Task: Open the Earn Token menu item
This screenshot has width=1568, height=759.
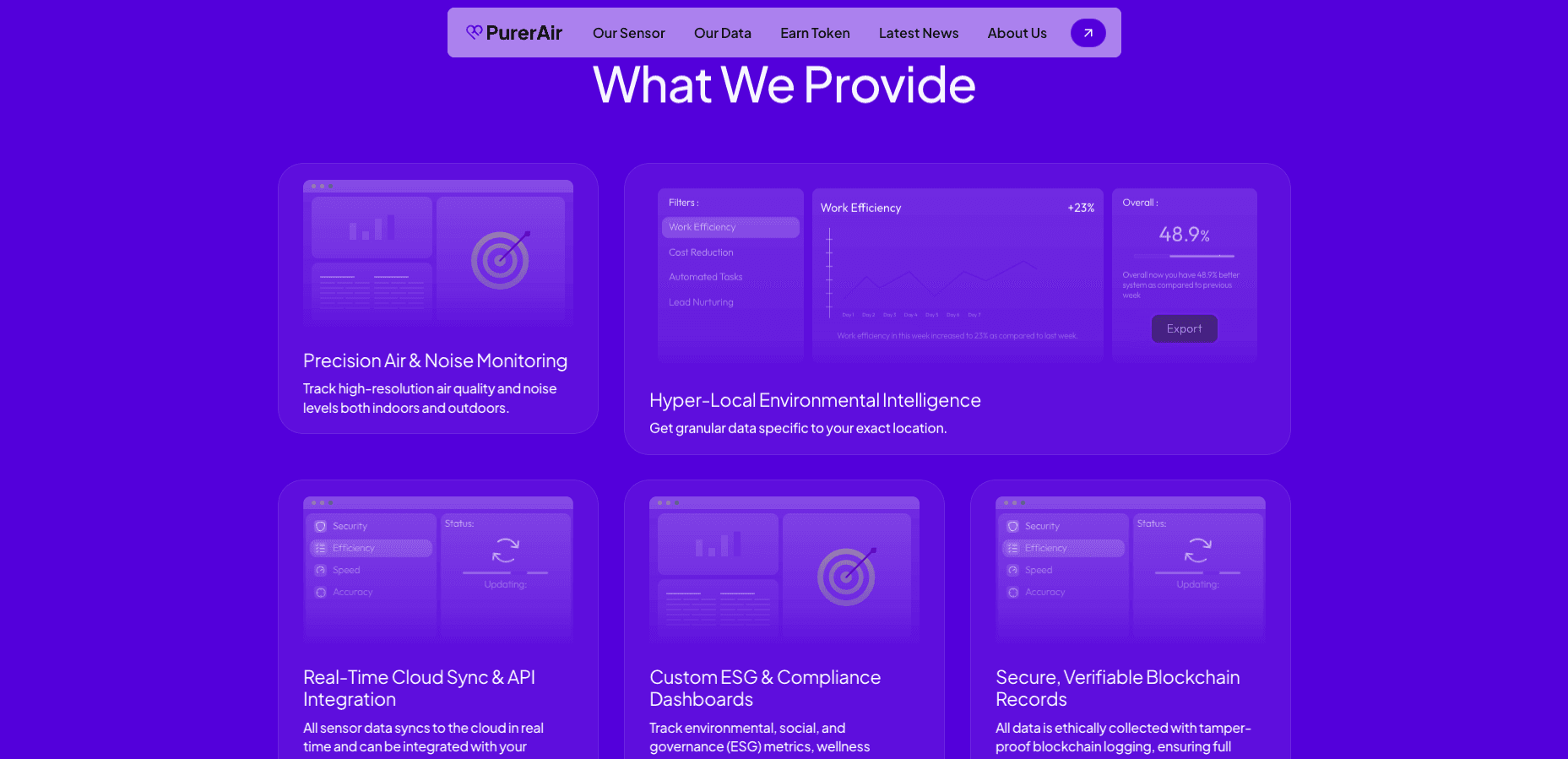Action: pos(815,33)
